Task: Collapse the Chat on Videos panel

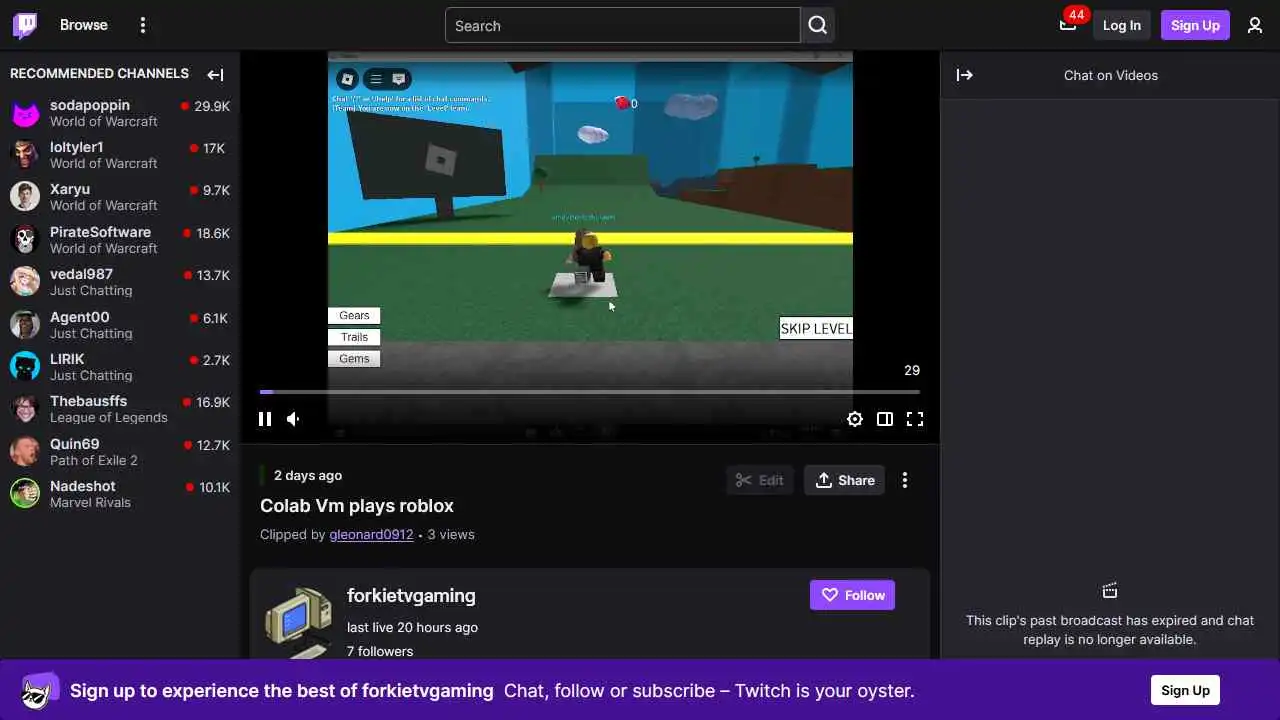Action: pos(965,75)
